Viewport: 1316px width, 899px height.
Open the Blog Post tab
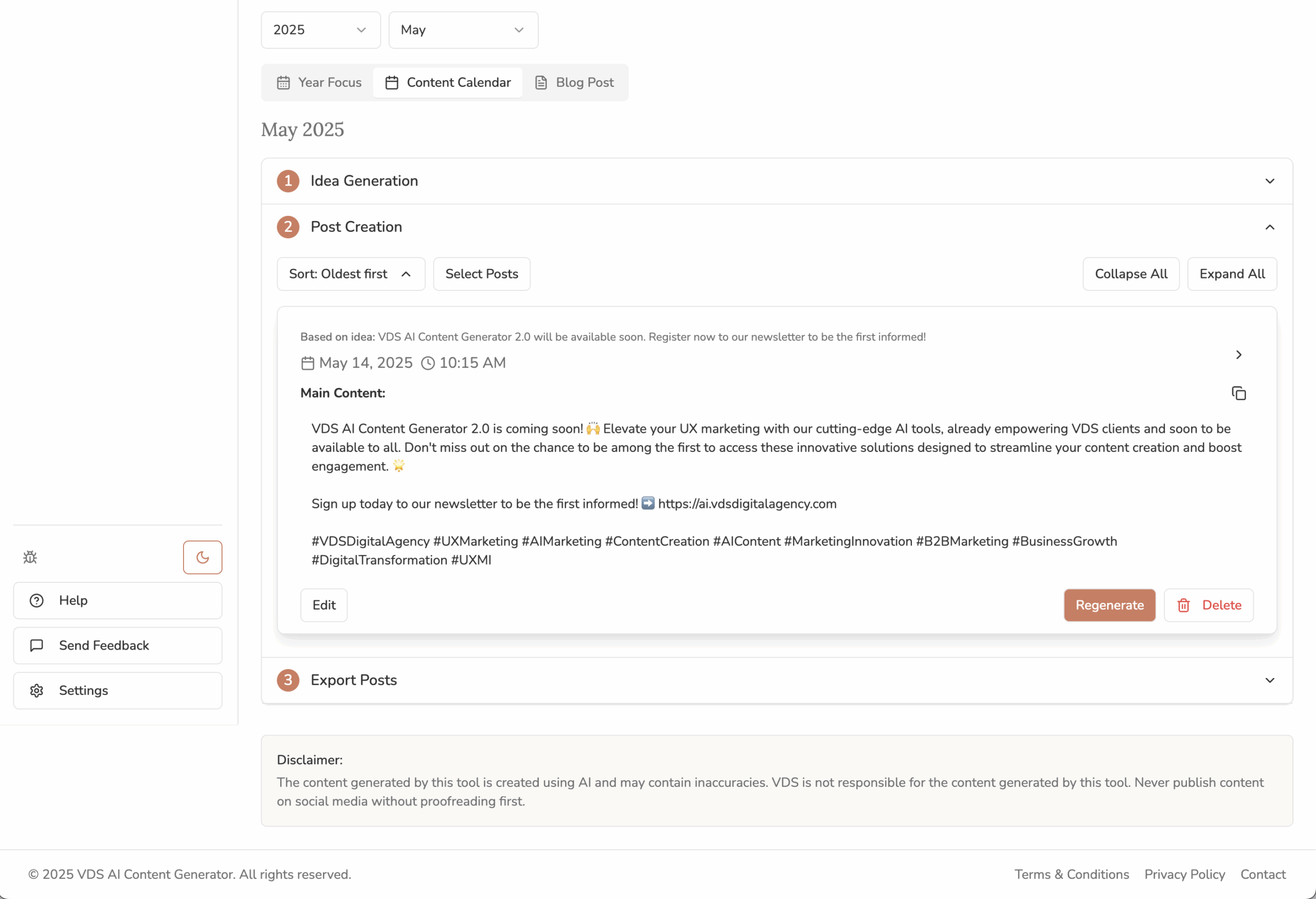[x=574, y=83]
